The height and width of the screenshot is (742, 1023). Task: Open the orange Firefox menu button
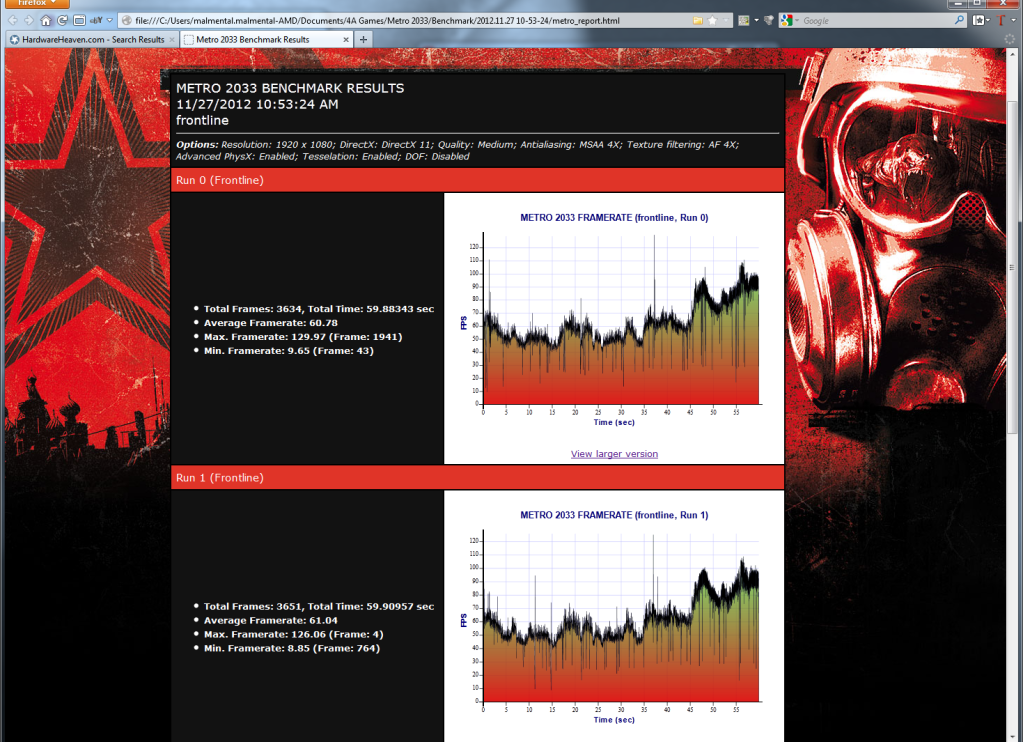click(x=37, y=3)
